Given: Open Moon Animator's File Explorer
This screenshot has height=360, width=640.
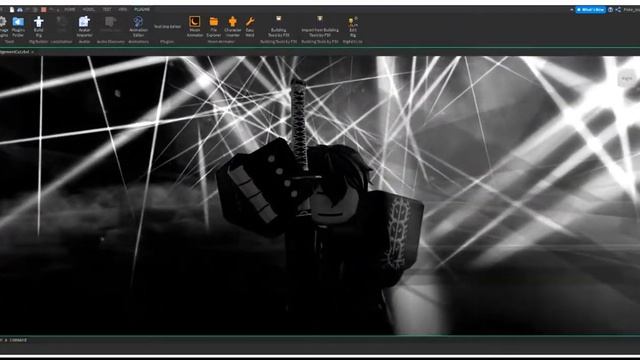Looking at the screenshot, I should pos(213,27).
